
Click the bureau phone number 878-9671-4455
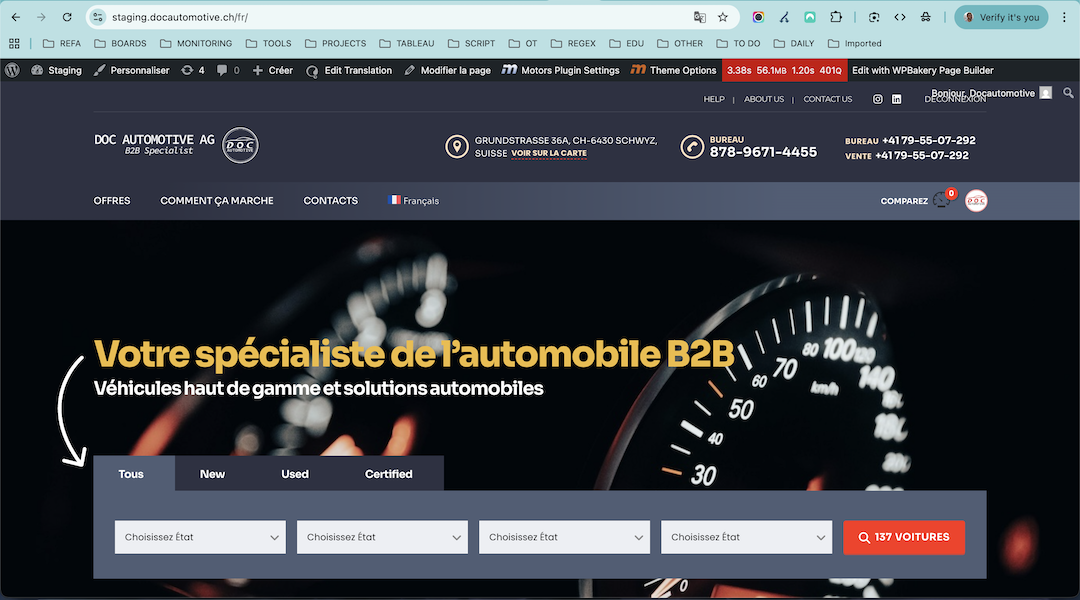[x=763, y=152]
